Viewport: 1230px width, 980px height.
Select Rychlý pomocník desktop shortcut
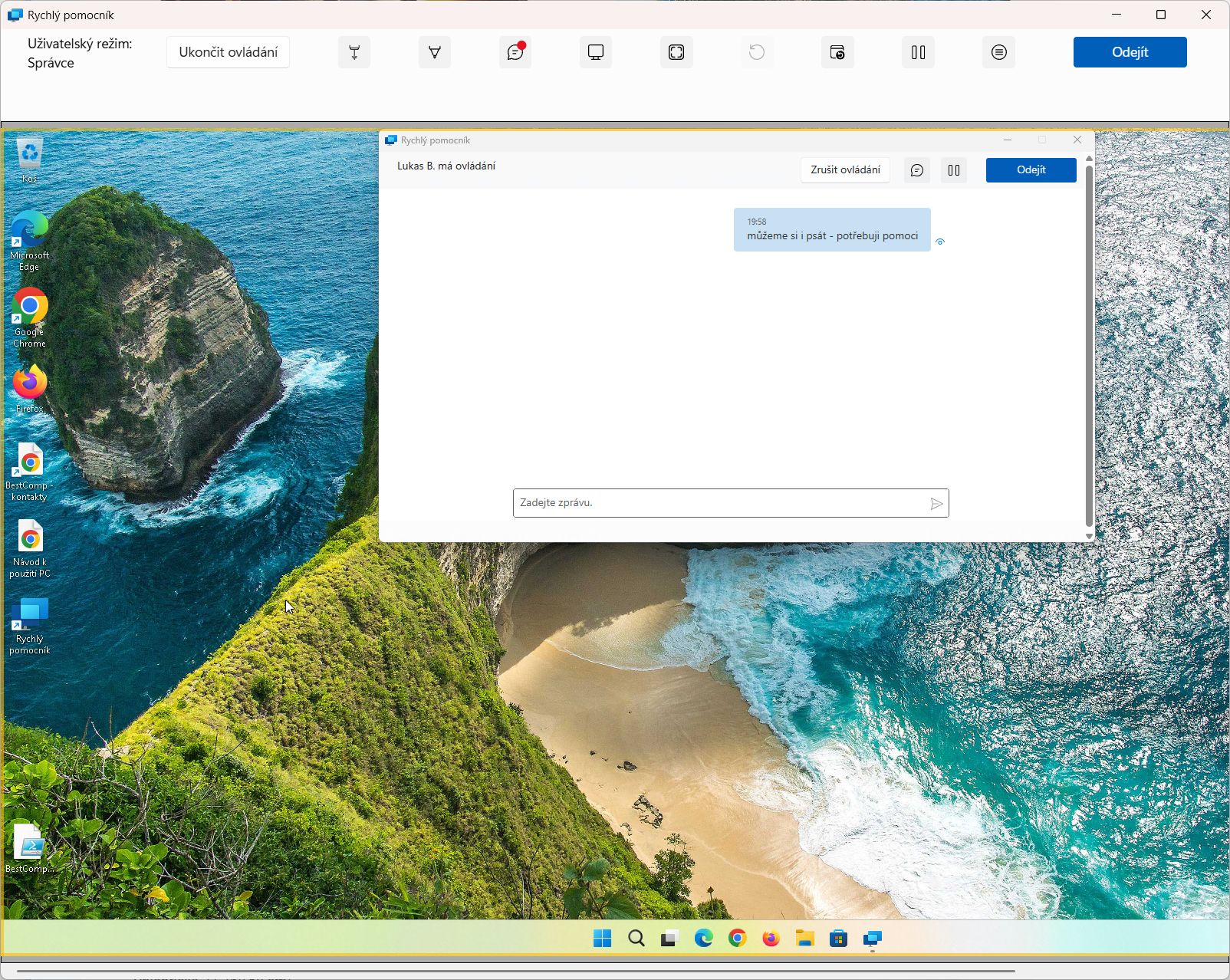(29, 626)
